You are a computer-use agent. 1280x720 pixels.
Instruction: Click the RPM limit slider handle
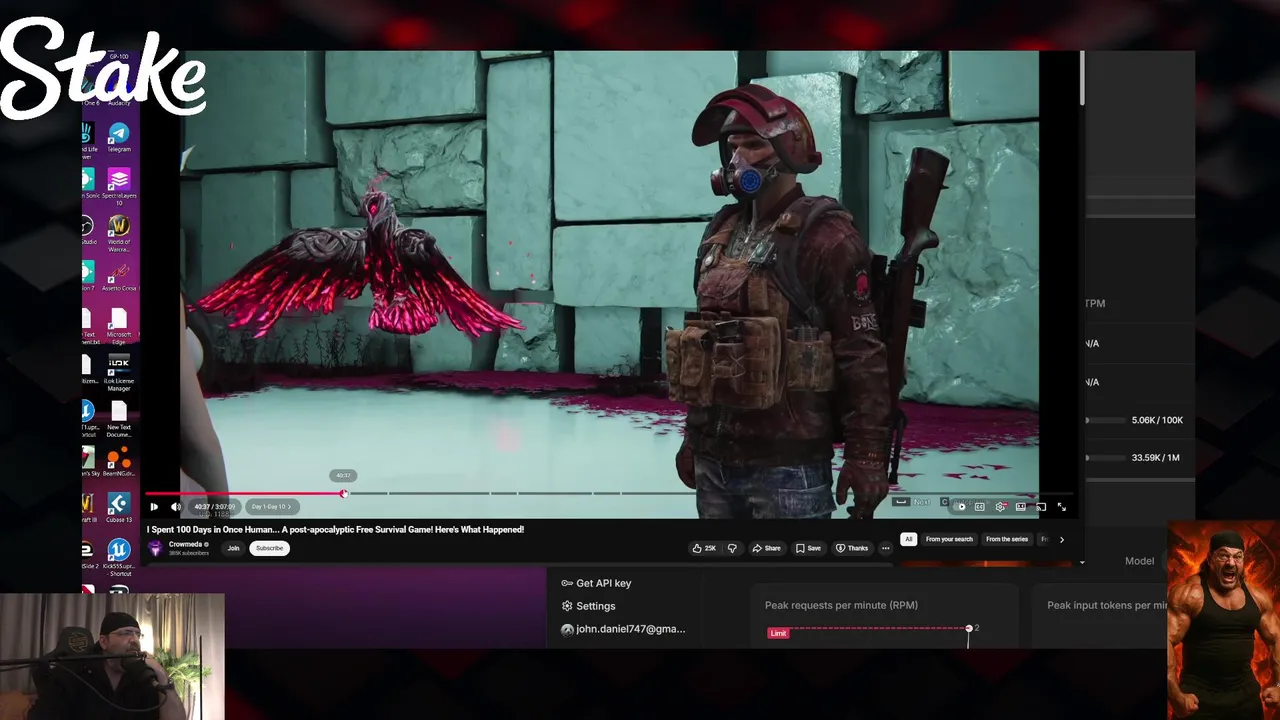(968, 628)
